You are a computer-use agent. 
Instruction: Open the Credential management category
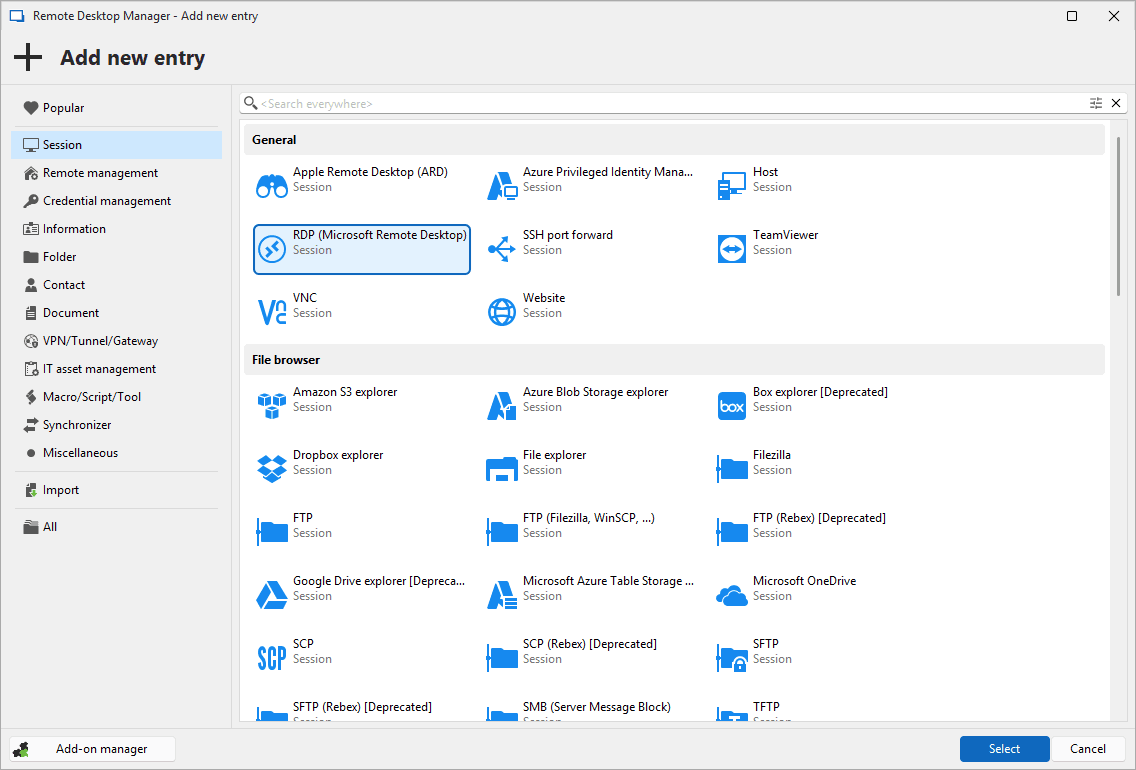click(x=107, y=201)
